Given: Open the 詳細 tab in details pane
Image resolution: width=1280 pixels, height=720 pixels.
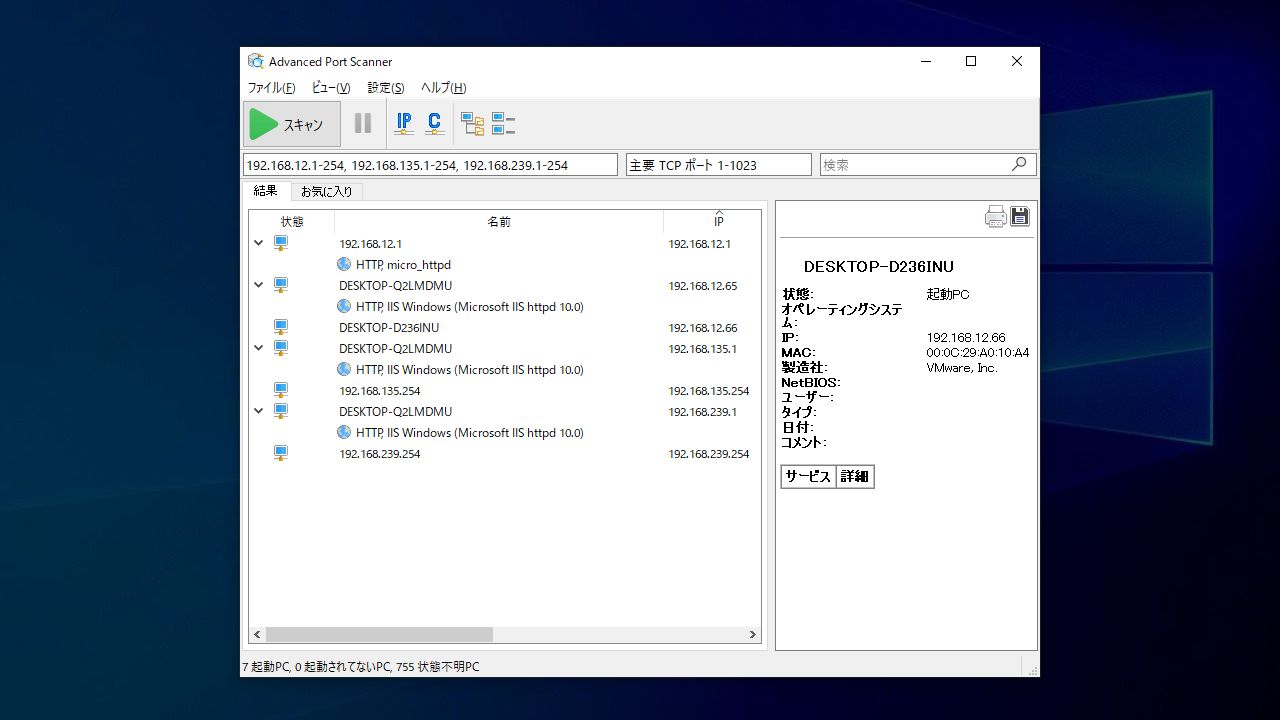Looking at the screenshot, I should point(855,477).
